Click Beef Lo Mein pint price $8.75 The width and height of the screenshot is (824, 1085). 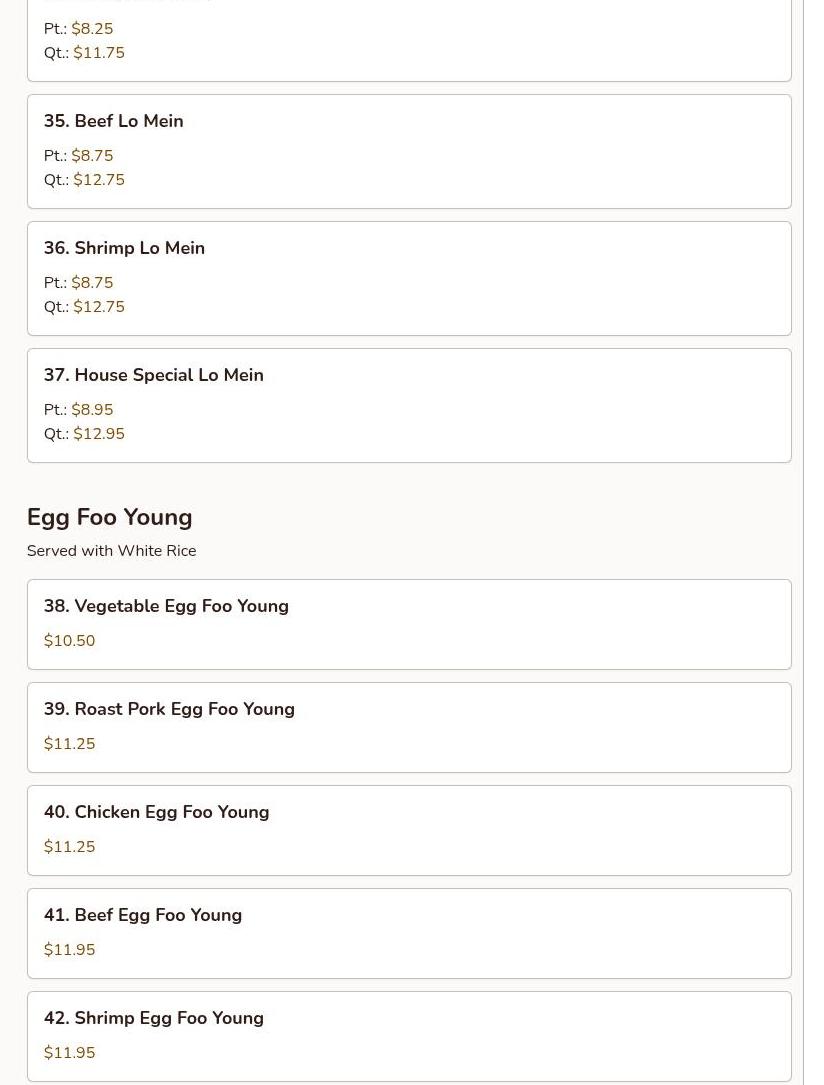pyautogui.click(x=92, y=156)
